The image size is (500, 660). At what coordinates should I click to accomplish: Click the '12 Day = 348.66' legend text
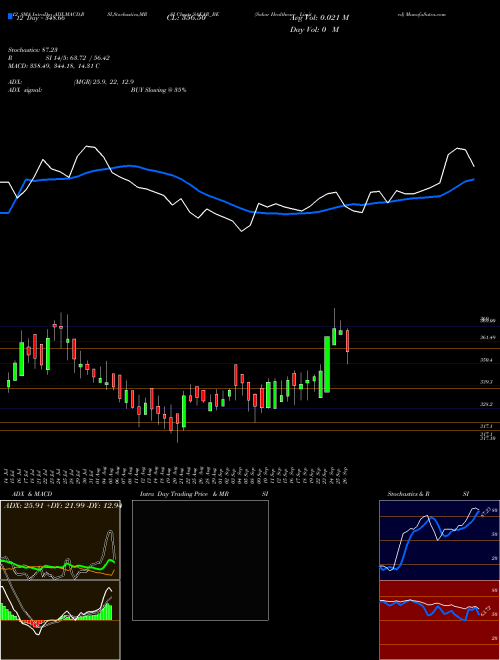tap(39, 19)
